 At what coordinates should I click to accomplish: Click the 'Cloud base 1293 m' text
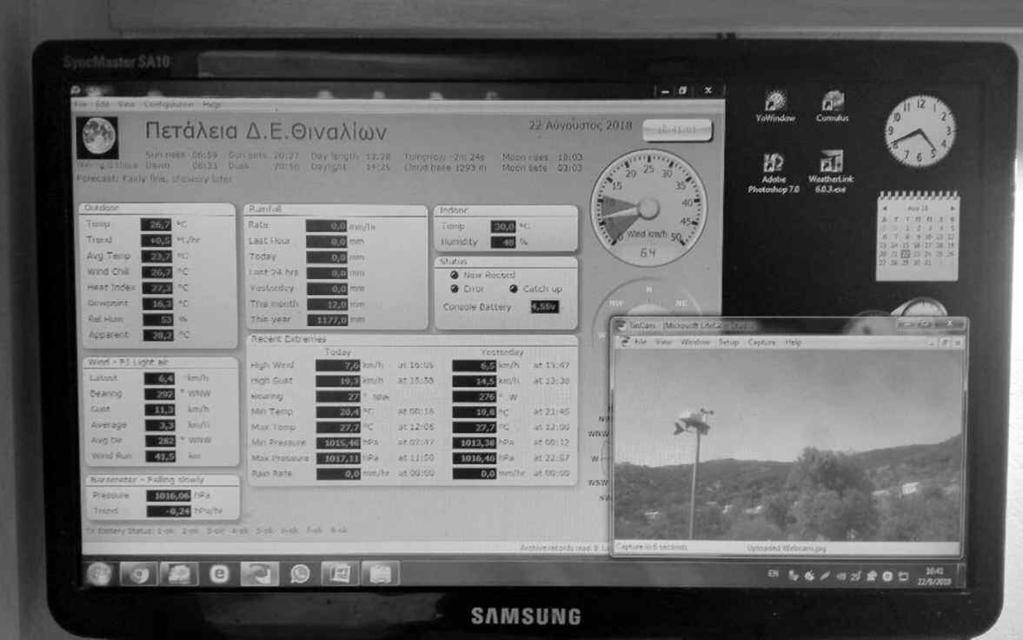tap(445, 168)
